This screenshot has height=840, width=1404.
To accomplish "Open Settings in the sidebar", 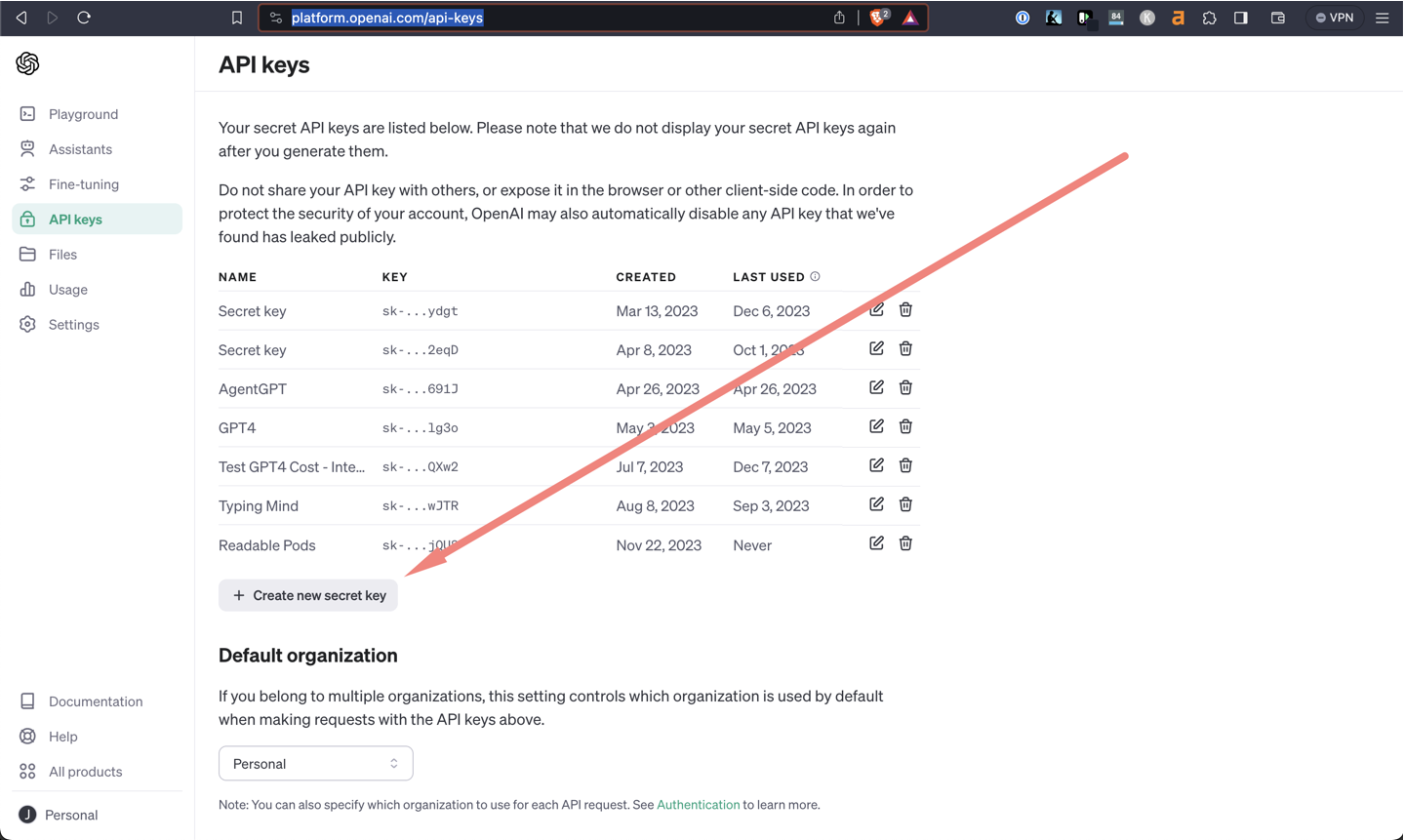I will click(97, 325).
